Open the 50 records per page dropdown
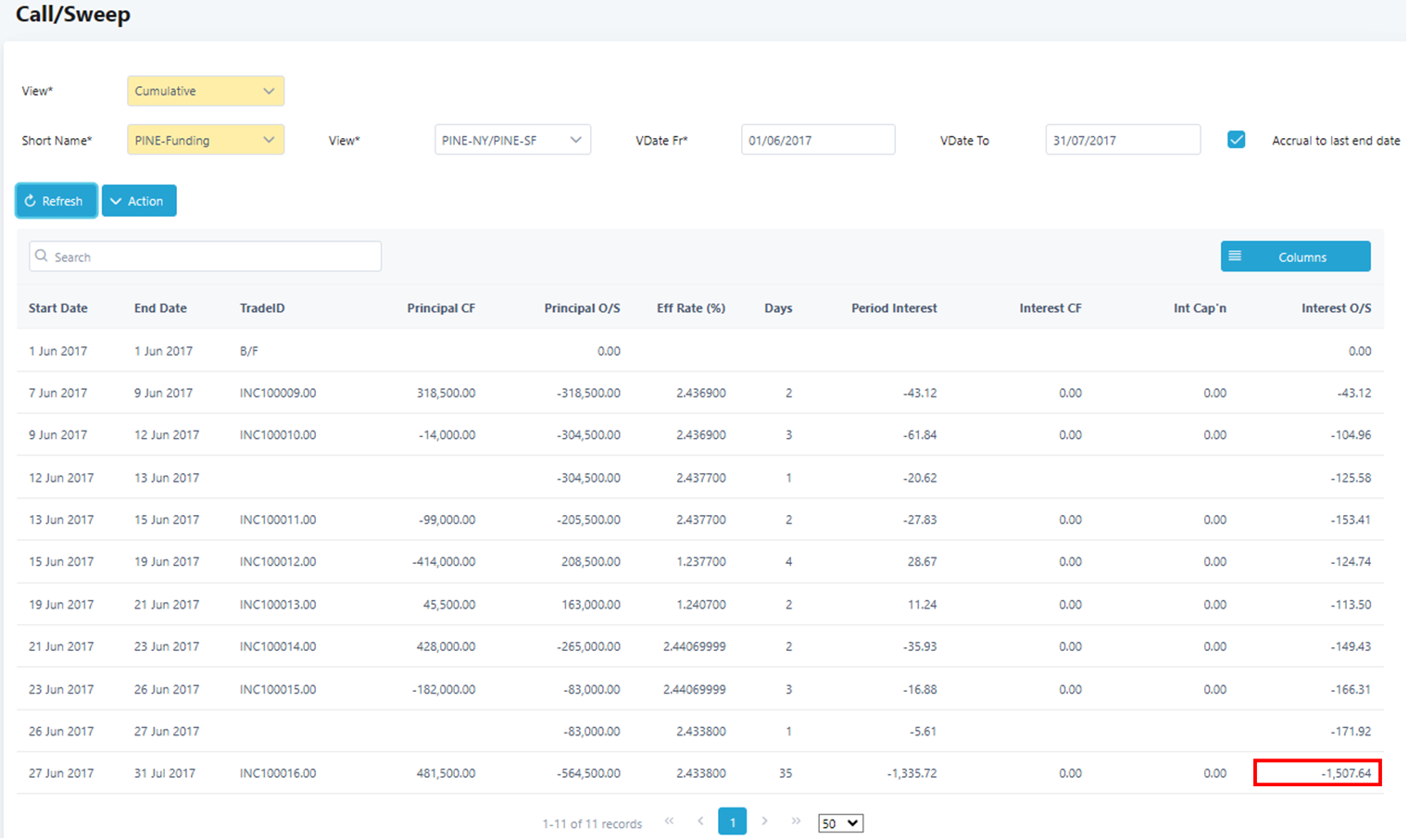This screenshot has height=840, width=1409. click(840, 823)
